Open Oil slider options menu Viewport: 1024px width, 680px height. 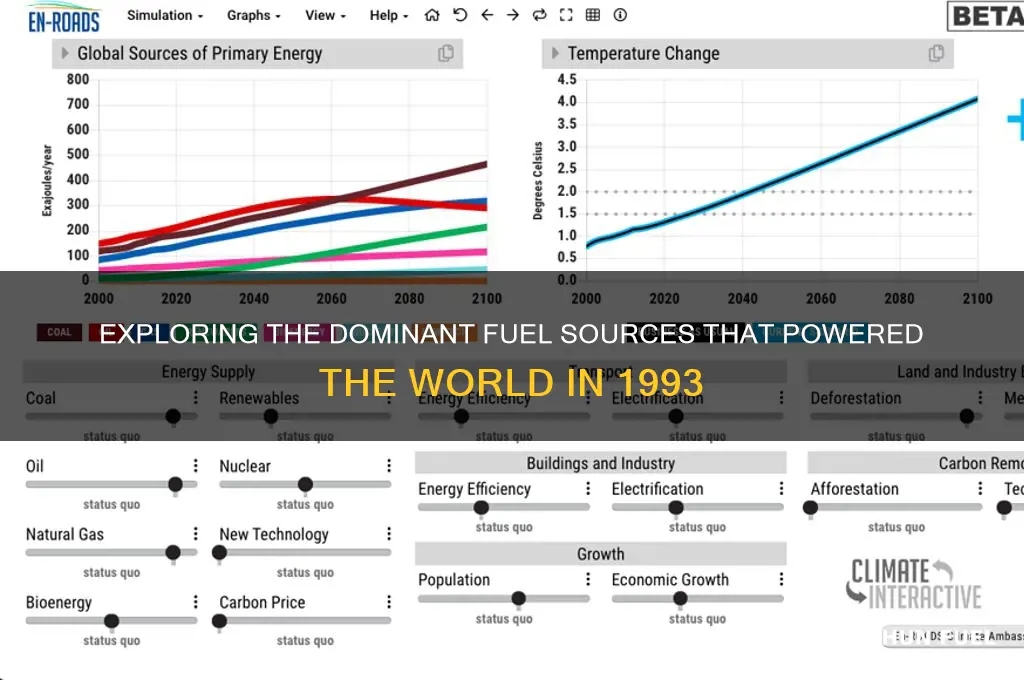[x=195, y=465]
